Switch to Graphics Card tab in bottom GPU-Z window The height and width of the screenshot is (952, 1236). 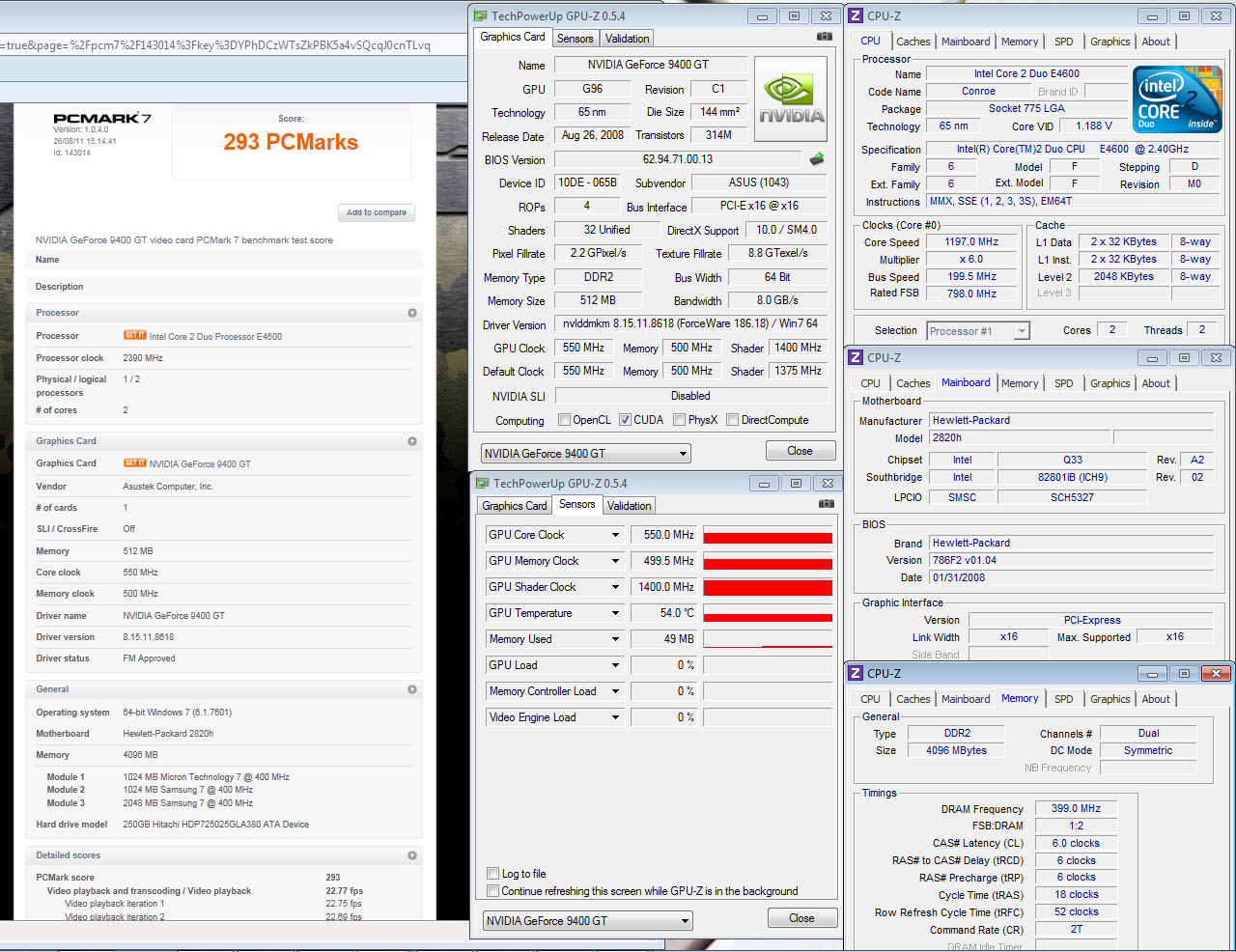[515, 506]
